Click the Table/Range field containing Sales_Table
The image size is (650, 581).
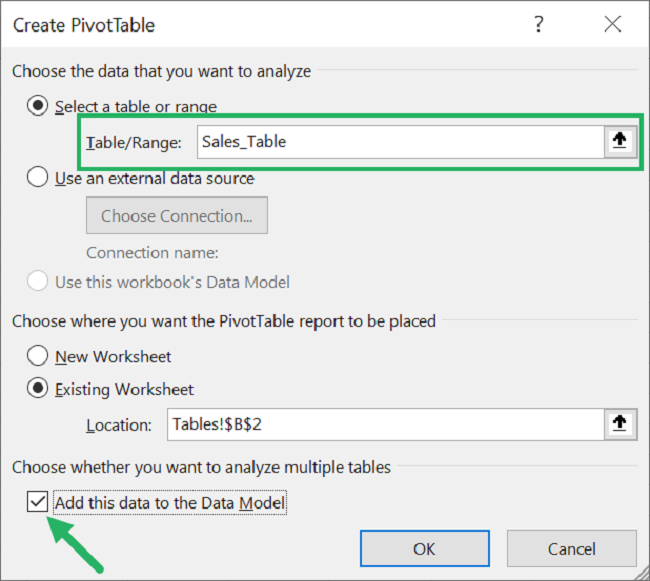pyautogui.click(x=400, y=142)
